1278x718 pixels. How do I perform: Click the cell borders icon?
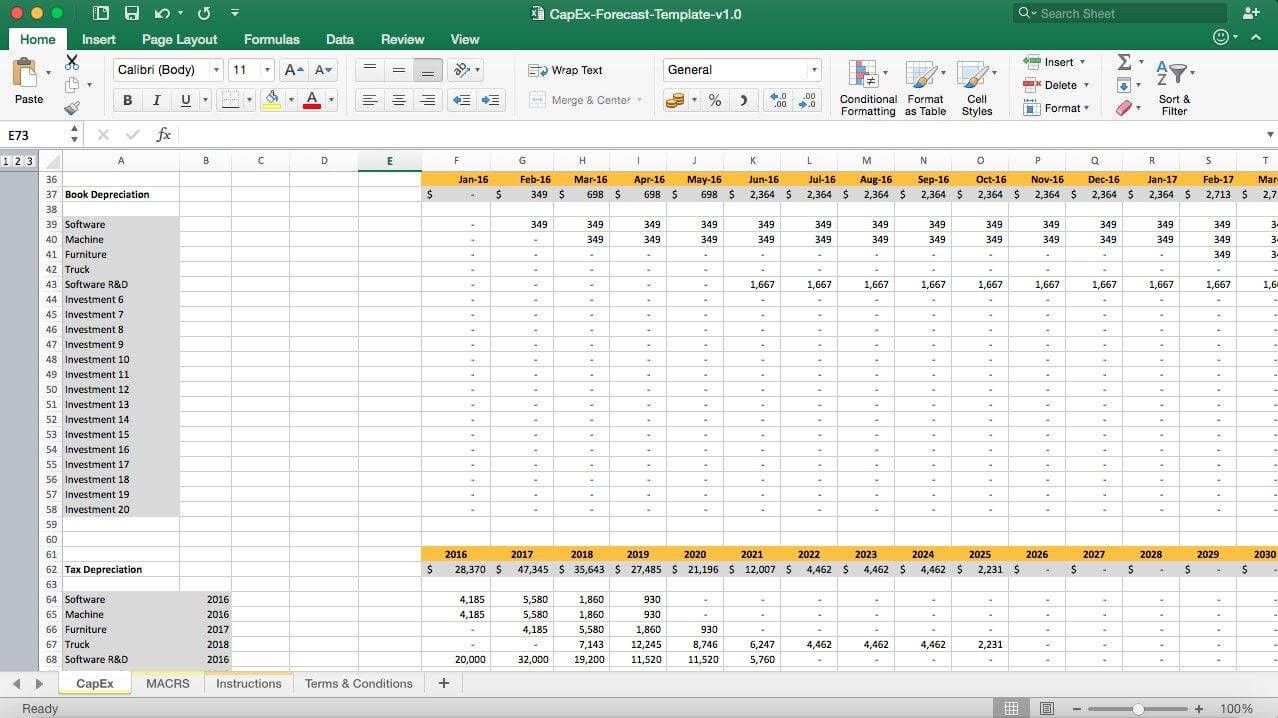coord(230,100)
